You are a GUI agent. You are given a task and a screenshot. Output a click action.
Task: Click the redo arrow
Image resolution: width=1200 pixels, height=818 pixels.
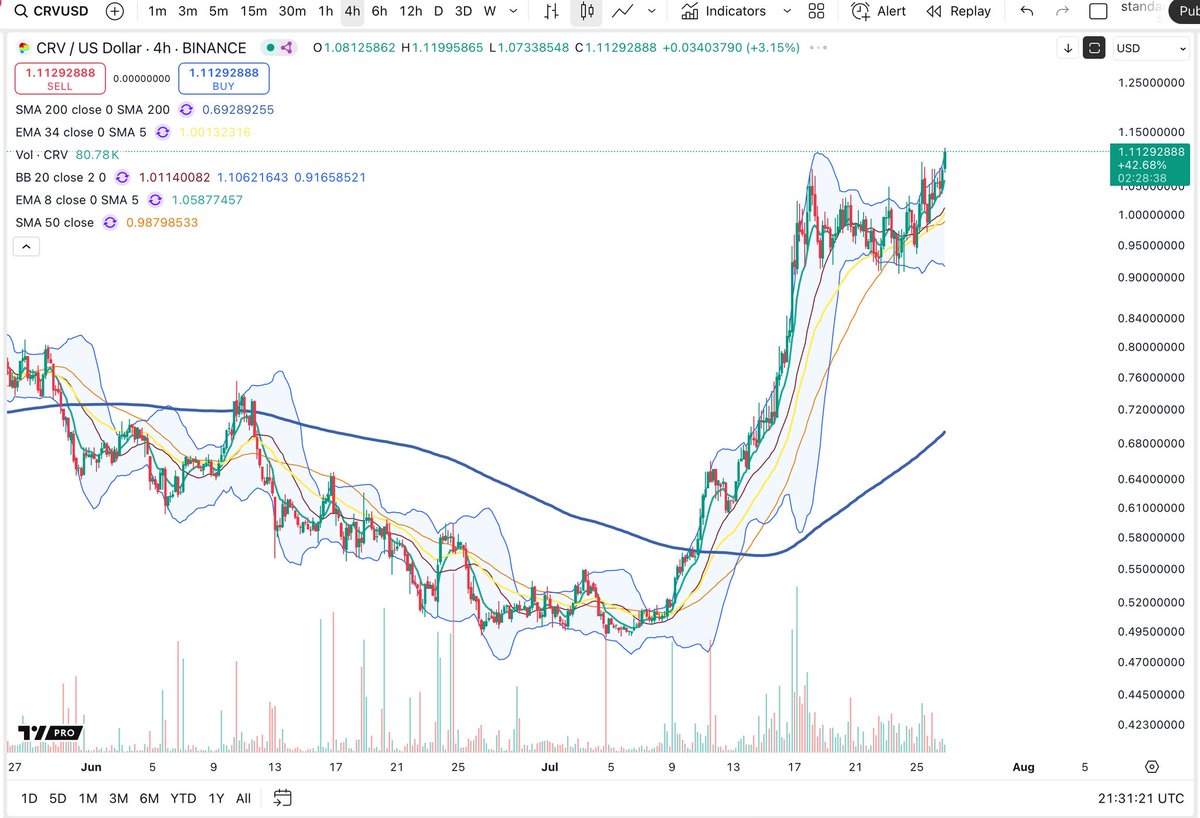[1062, 11]
